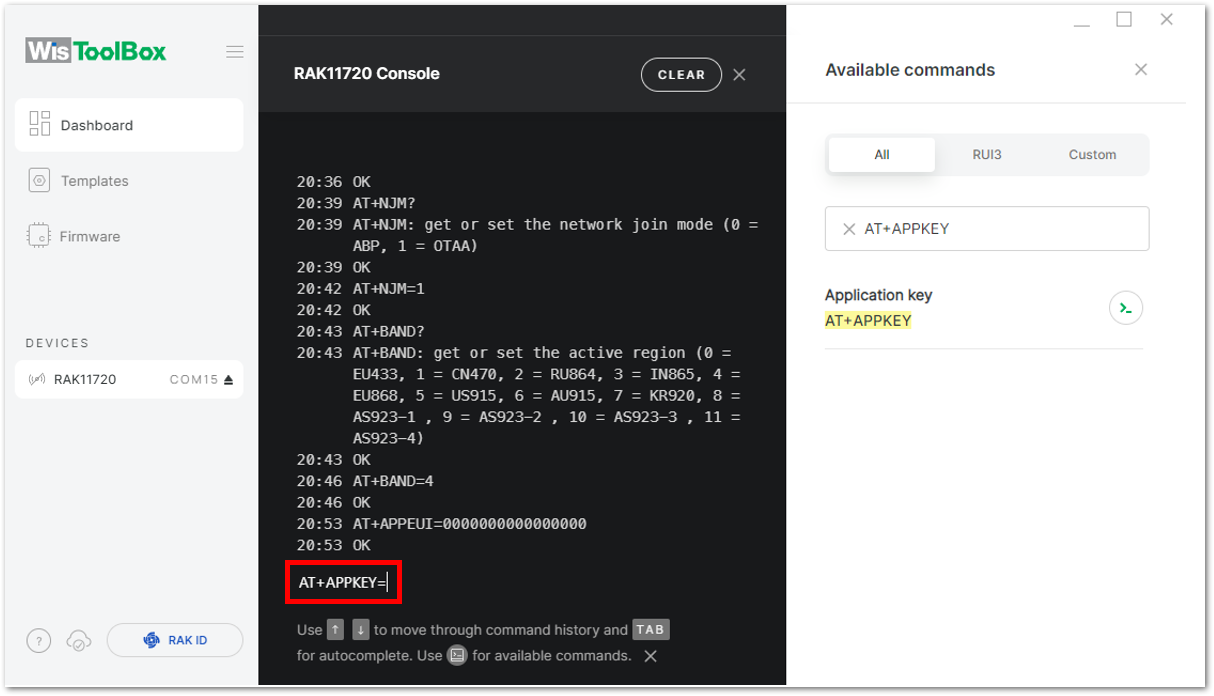Select the highlighted AT+APPKEY command
The image size is (1214, 696).
pos(868,321)
